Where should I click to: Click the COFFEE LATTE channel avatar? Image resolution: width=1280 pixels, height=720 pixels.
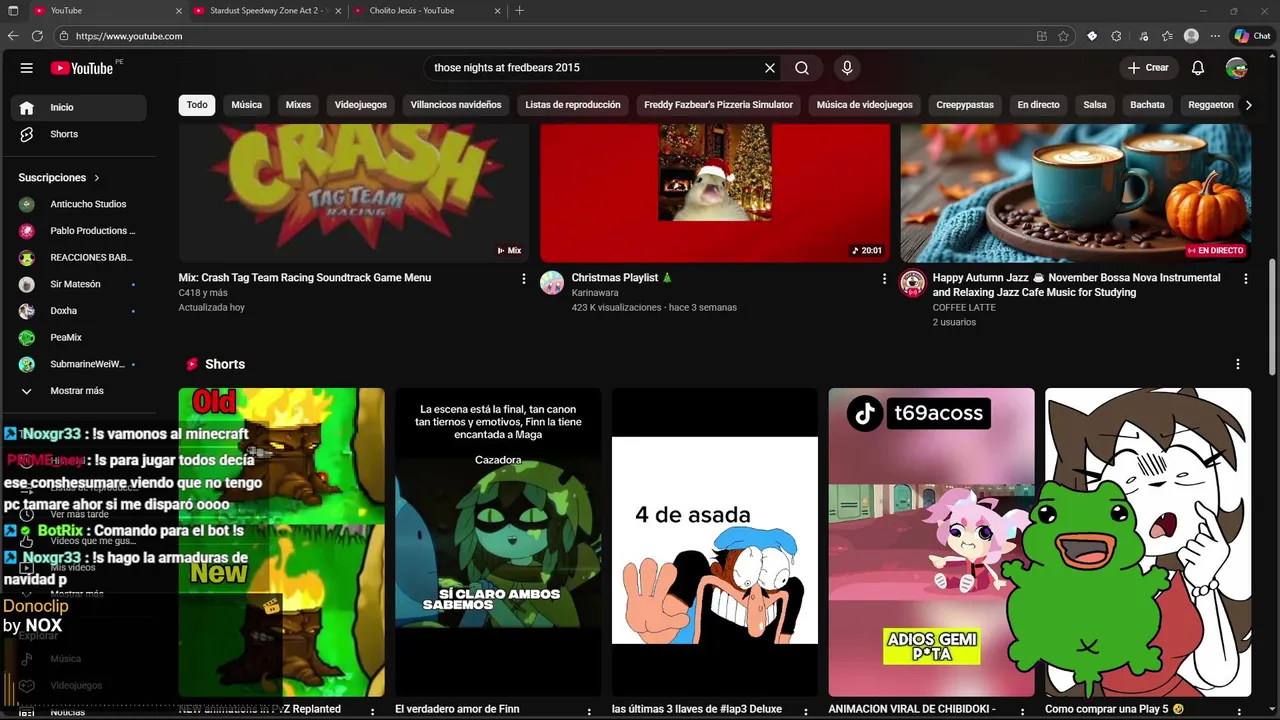[x=912, y=283]
